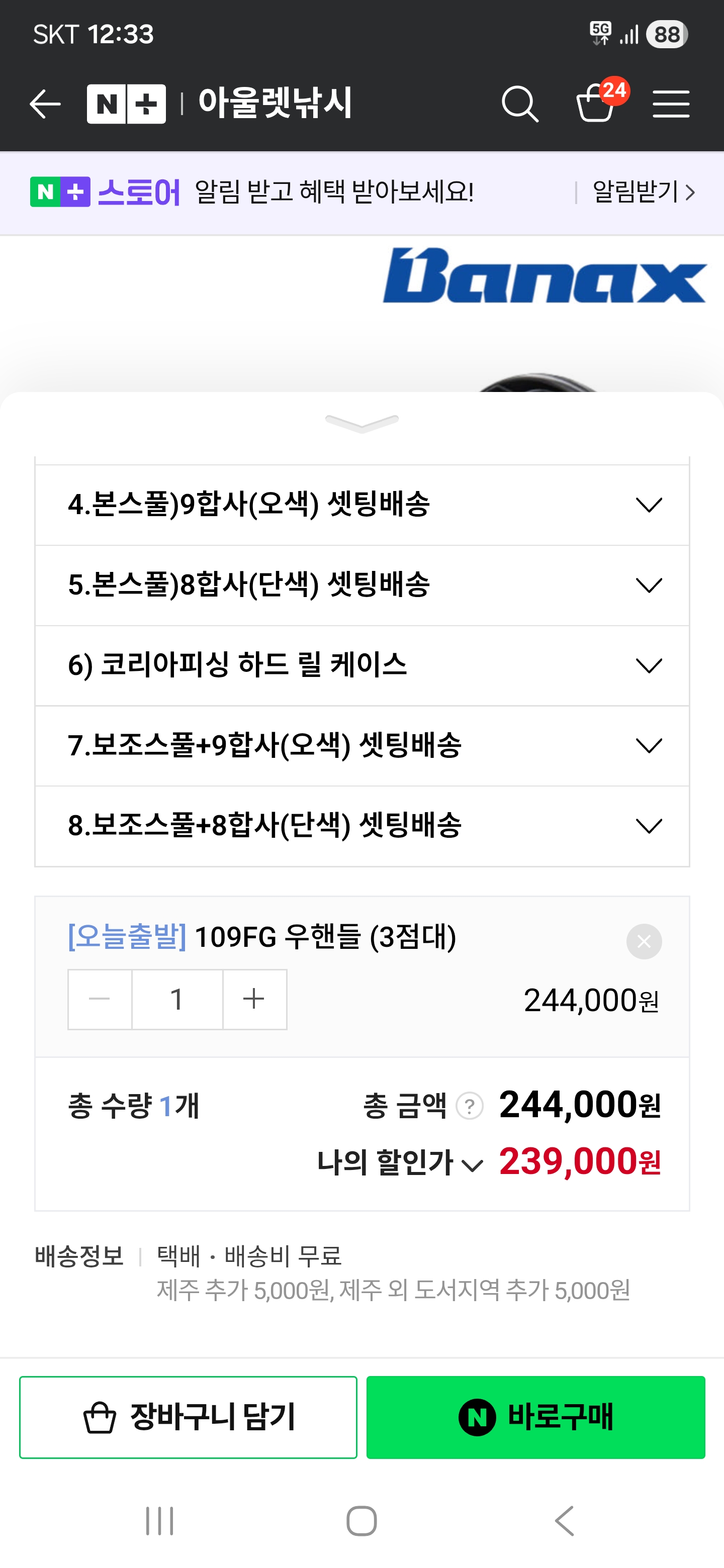Tap the back arrow in header

[45, 104]
